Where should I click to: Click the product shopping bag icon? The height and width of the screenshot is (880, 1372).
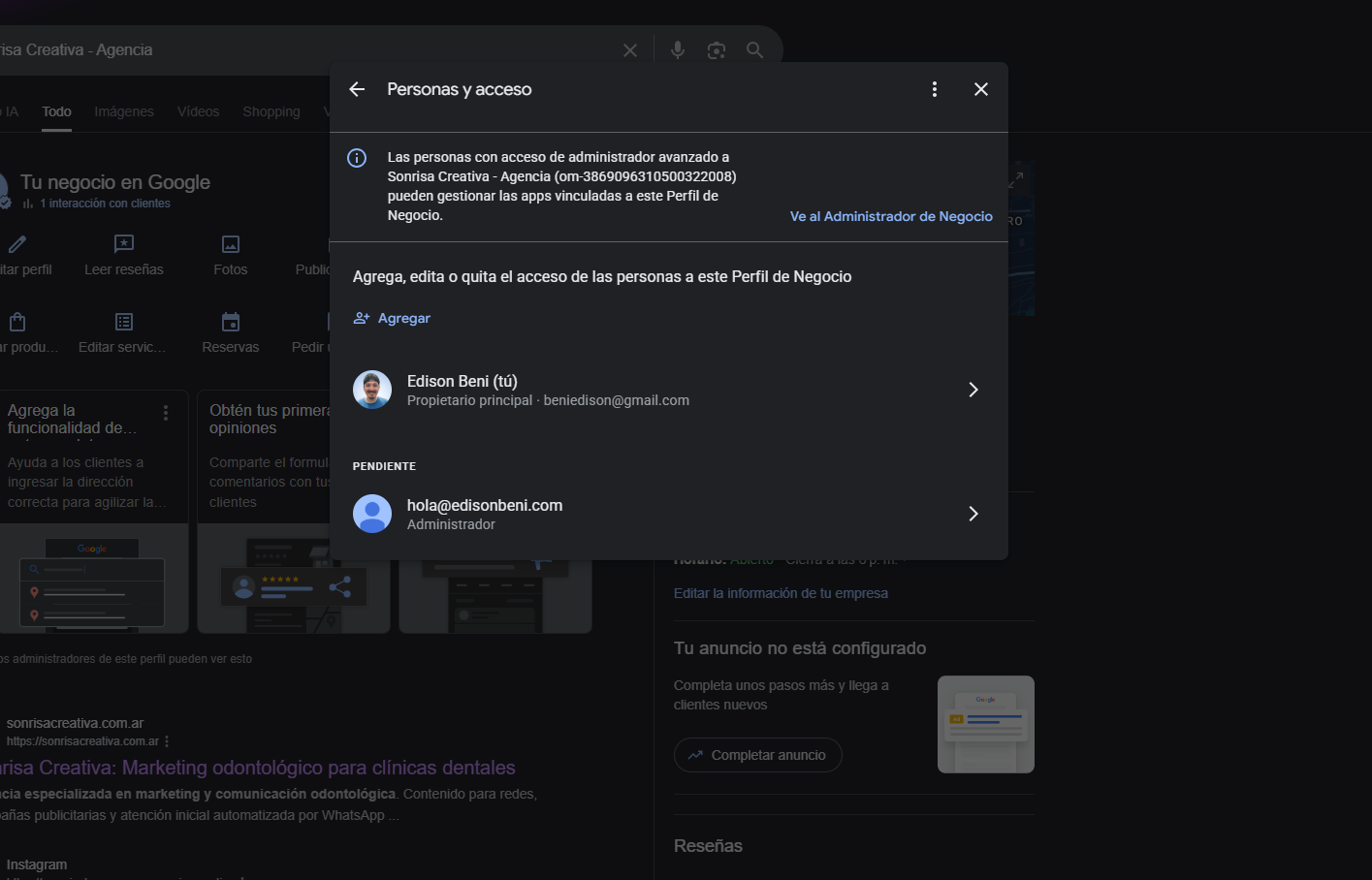[17, 322]
